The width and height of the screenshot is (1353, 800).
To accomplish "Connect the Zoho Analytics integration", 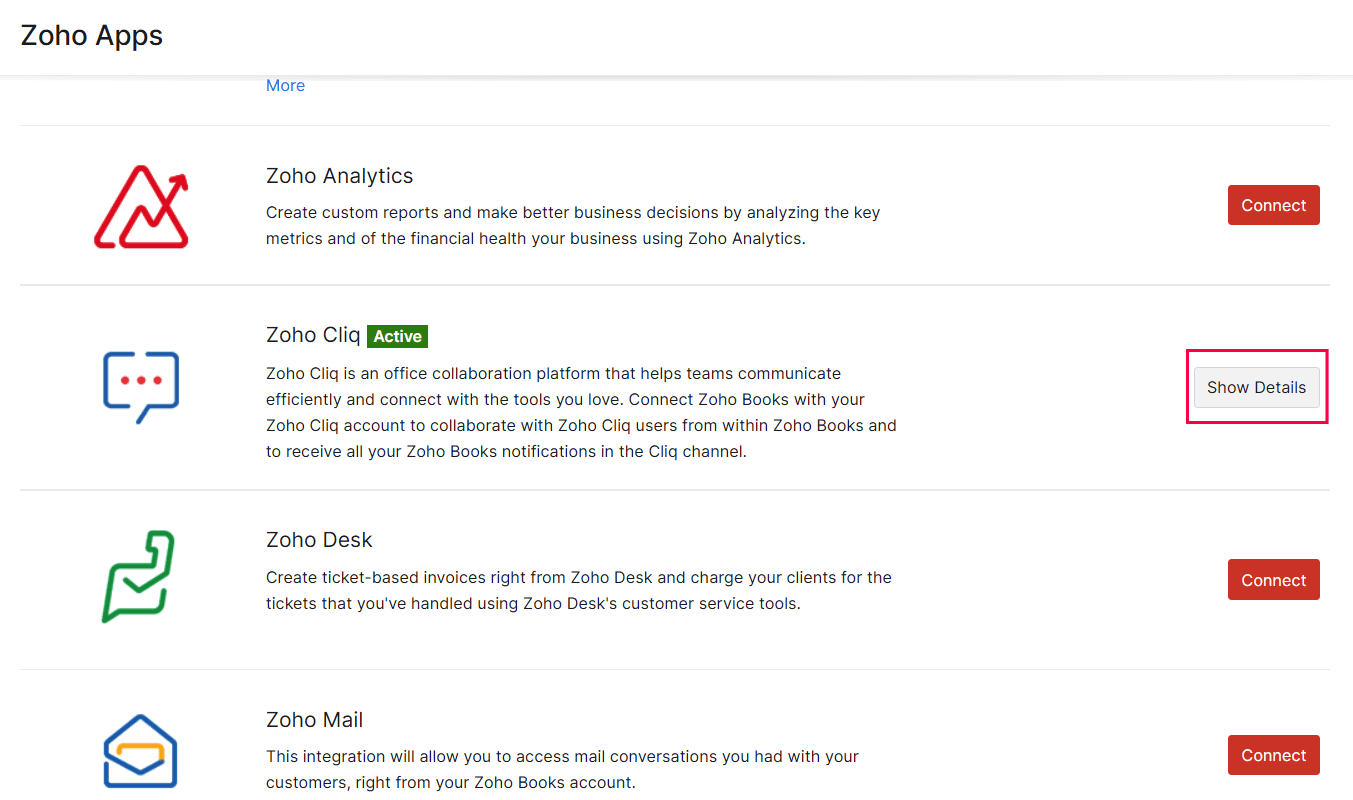I will (1273, 205).
